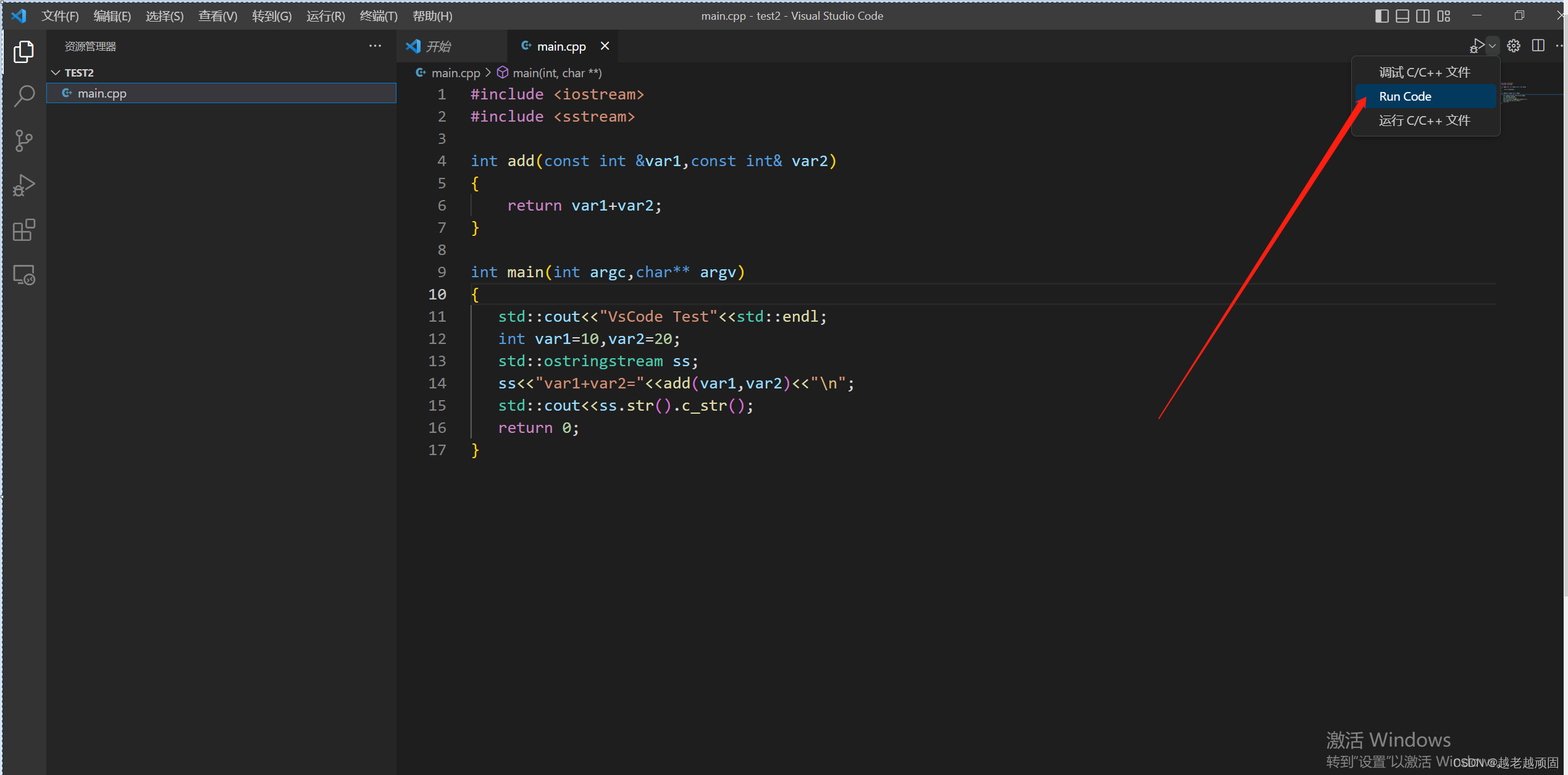The height and width of the screenshot is (775, 1568).
Task: Split the editor to the right
Action: pos(1538,46)
